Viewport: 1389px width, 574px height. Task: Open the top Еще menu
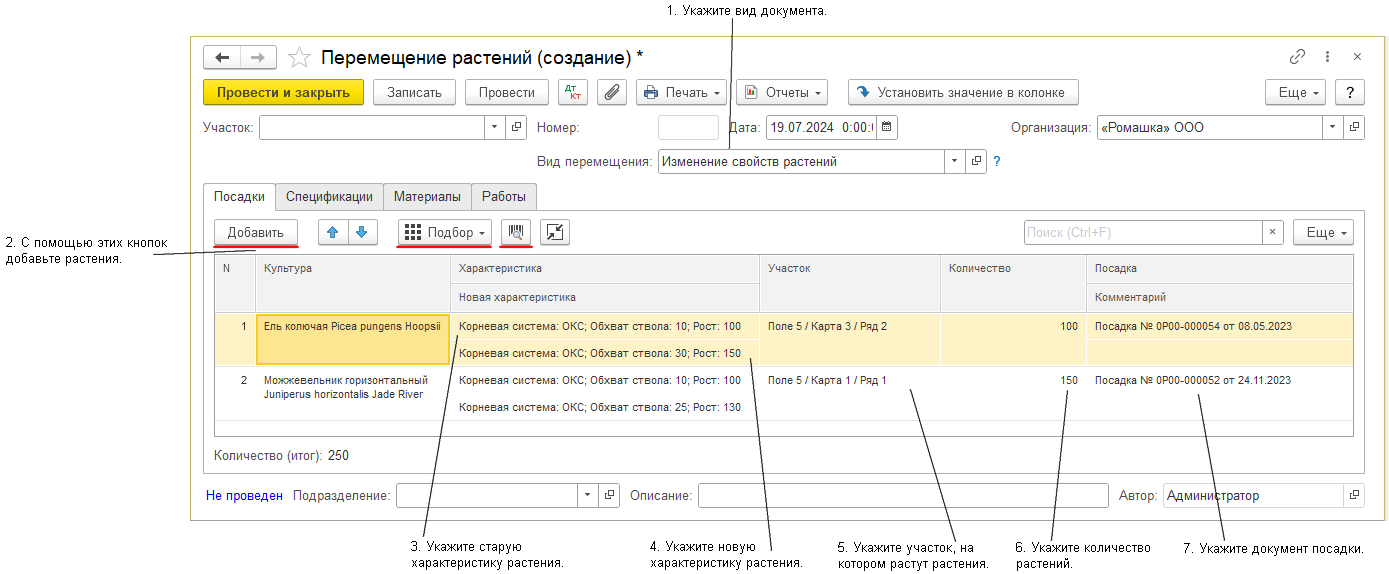[x=1295, y=92]
